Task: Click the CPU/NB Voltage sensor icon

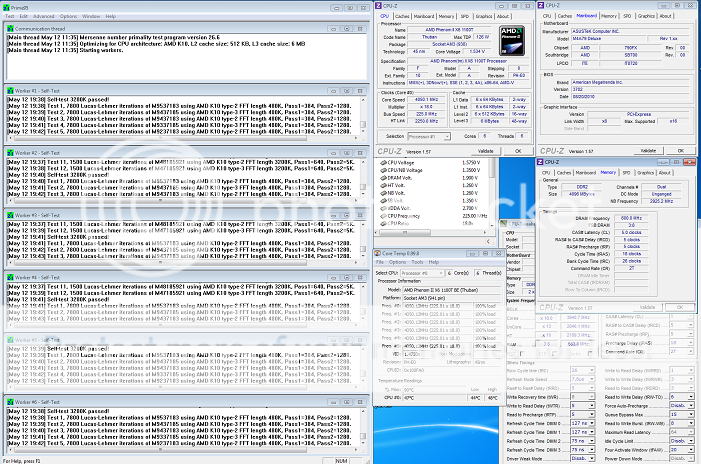Action: coord(383,170)
